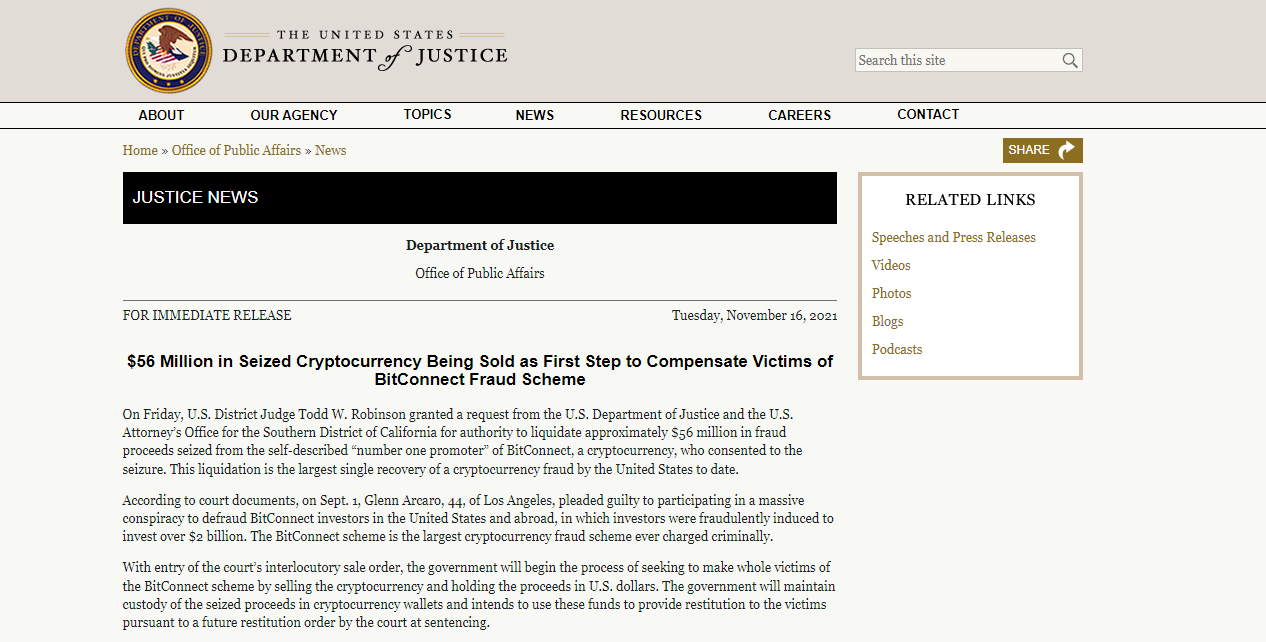The image size is (1266, 642).
Task: Click Office of Public Affairs subheading
Action: click(x=480, y=273)
